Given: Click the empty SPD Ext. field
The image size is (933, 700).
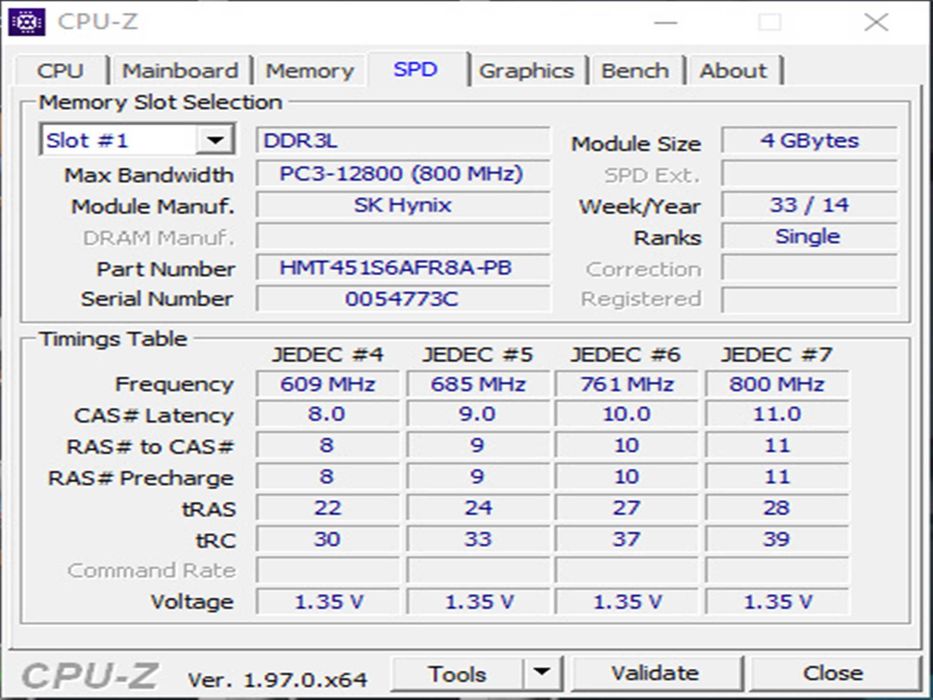Looking at the screenshot, I should tap(809, 173).
